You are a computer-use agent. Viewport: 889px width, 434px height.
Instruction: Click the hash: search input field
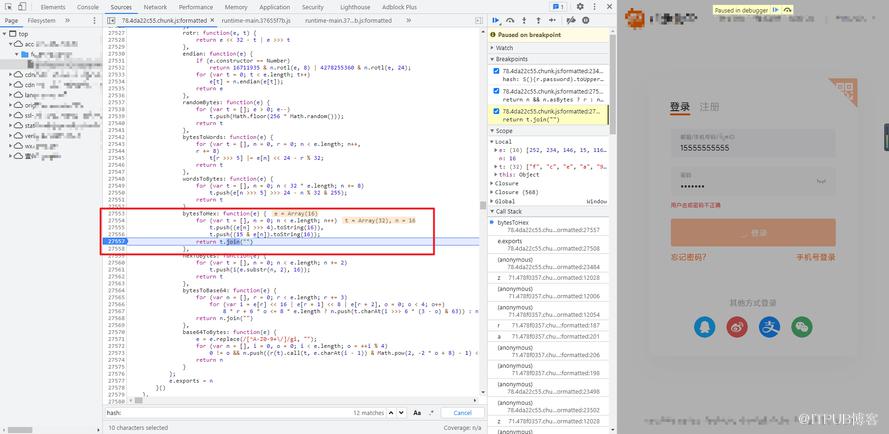227,413
